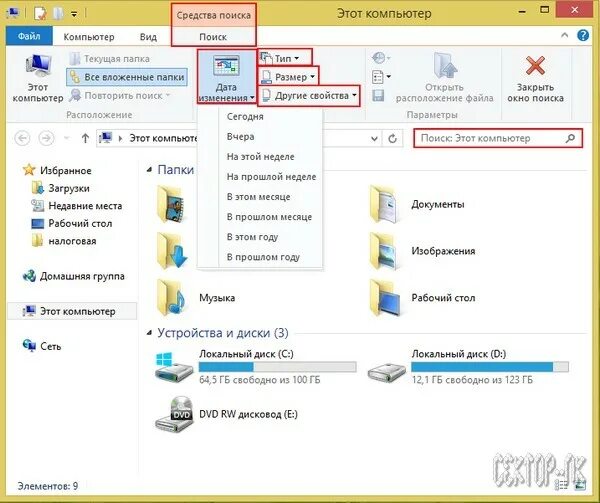Click new folder icon in title bar
Image resolution: width=600 pixels, height=503 pixels.
[x=58, y=13]
